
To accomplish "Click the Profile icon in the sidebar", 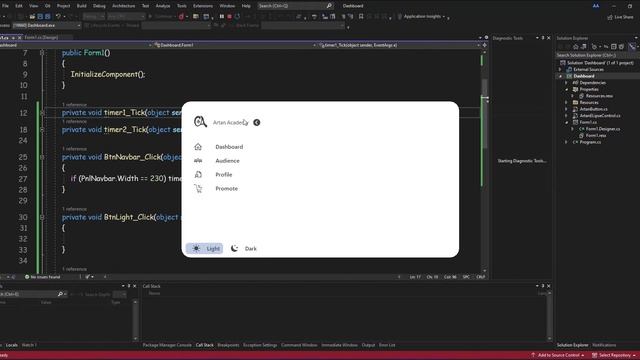I will [x=198, y=174].
